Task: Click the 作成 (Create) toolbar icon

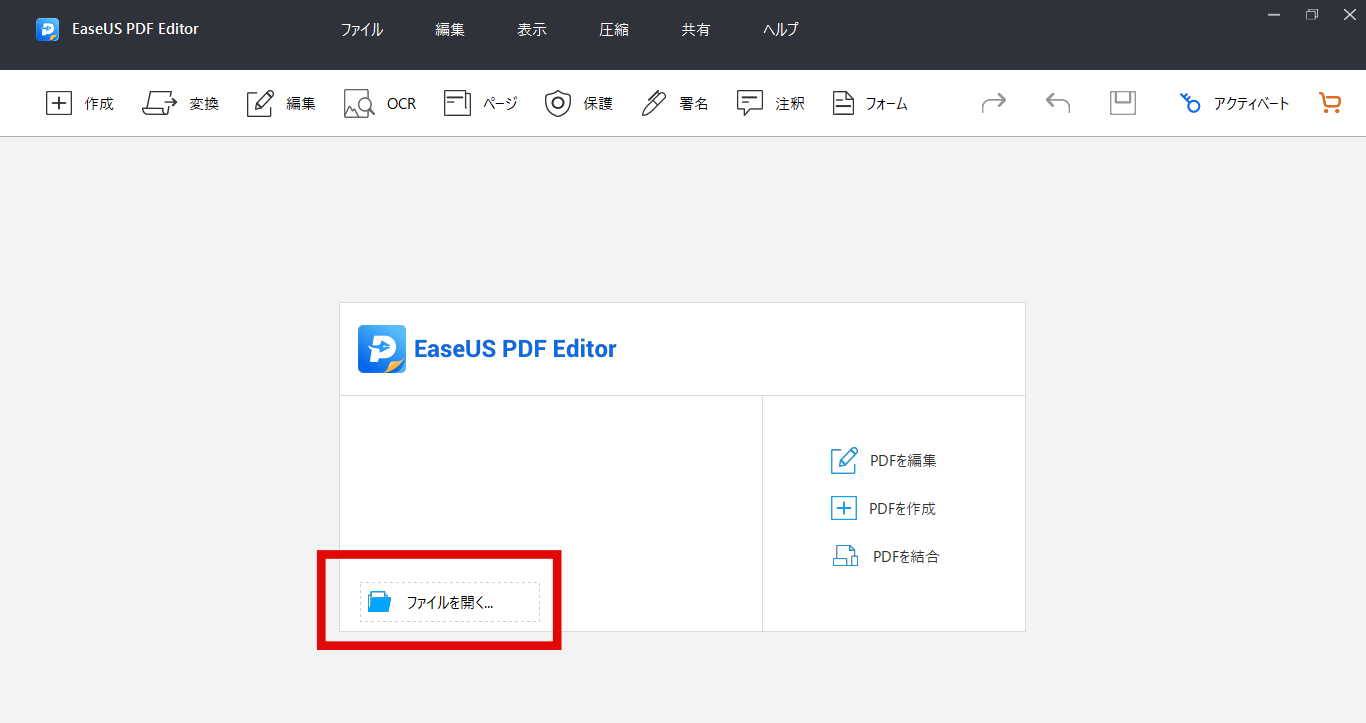Action: coord(59,103)
